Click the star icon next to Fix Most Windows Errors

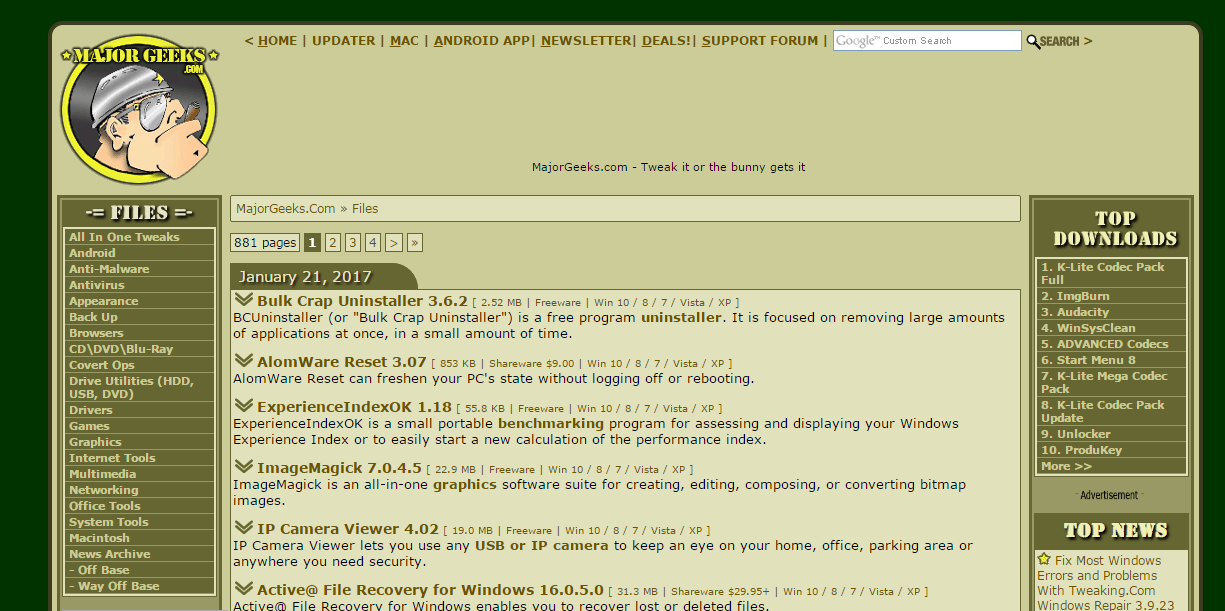click(1044, 559)
